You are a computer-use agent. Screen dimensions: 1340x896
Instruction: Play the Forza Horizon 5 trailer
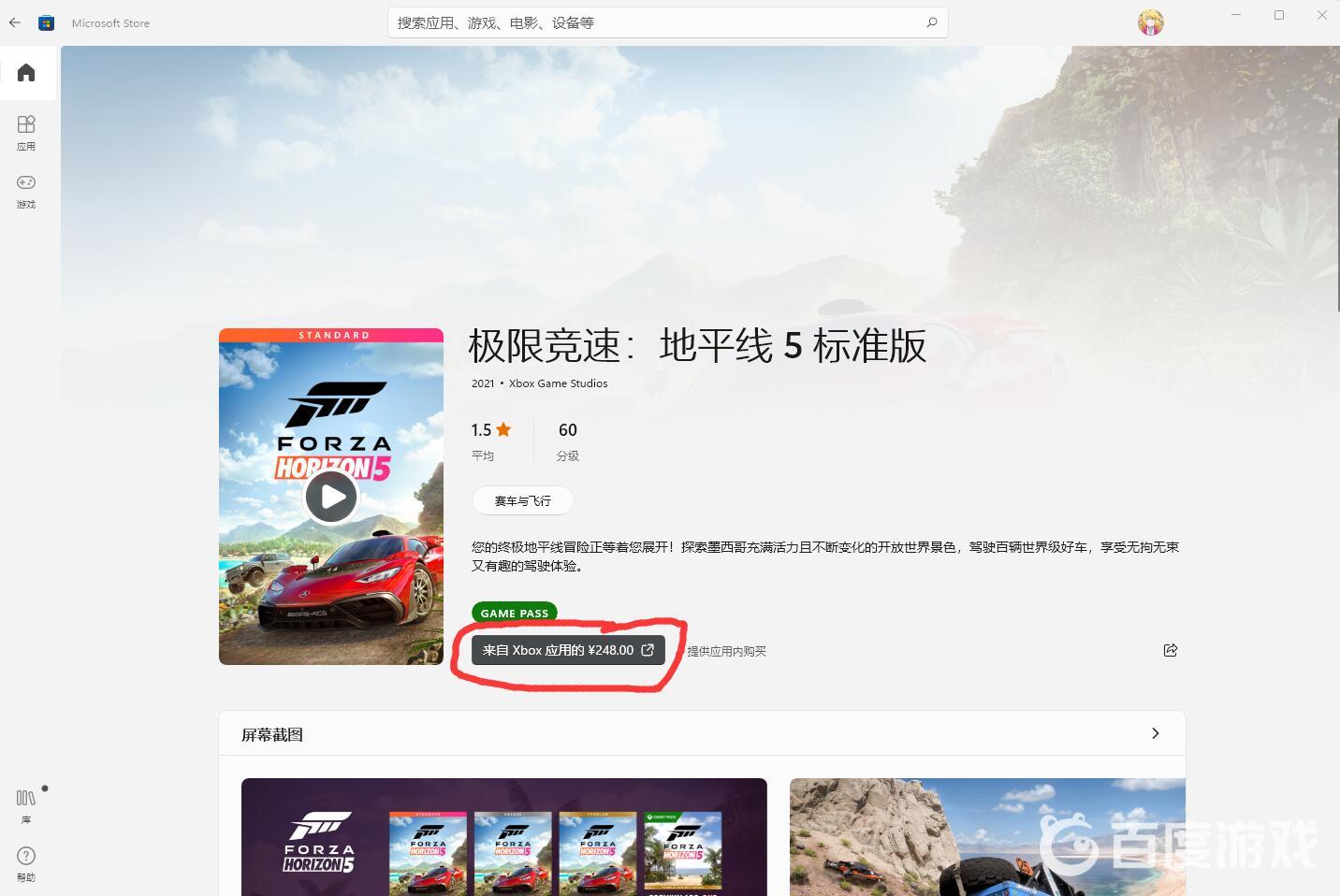pos(330,497)
